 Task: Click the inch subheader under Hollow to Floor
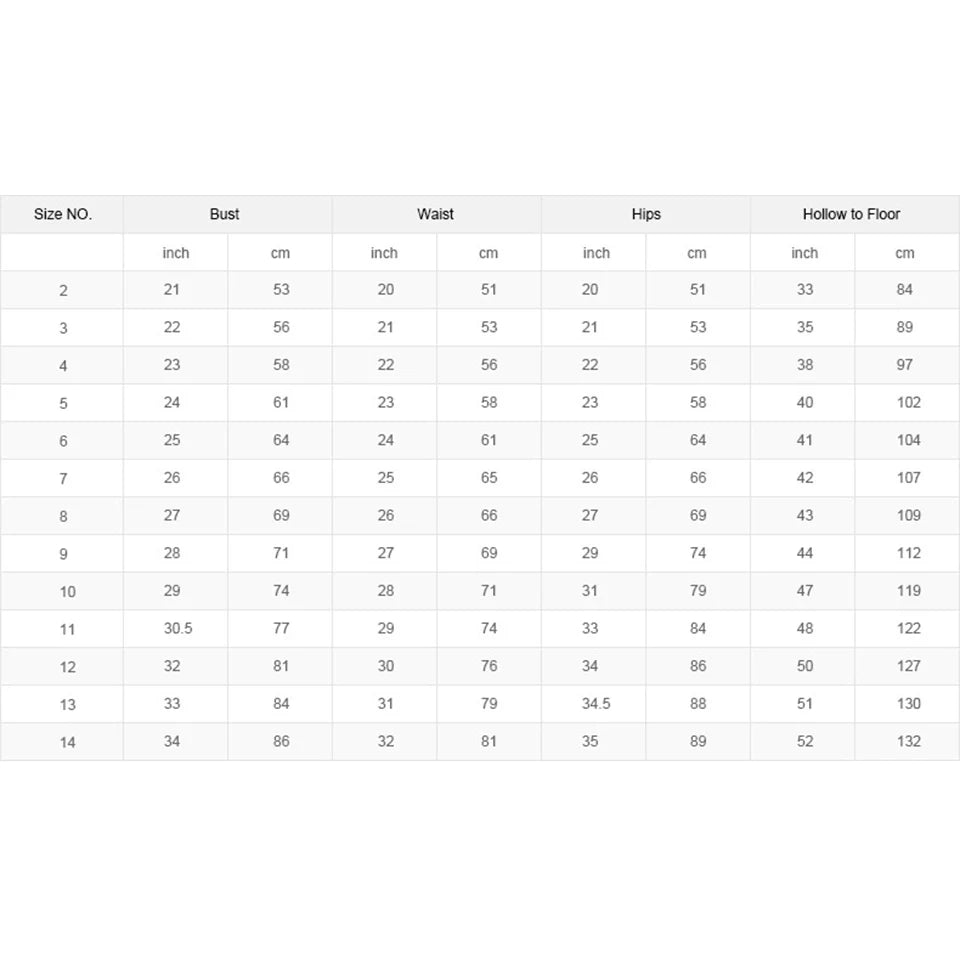coord(804,253)
